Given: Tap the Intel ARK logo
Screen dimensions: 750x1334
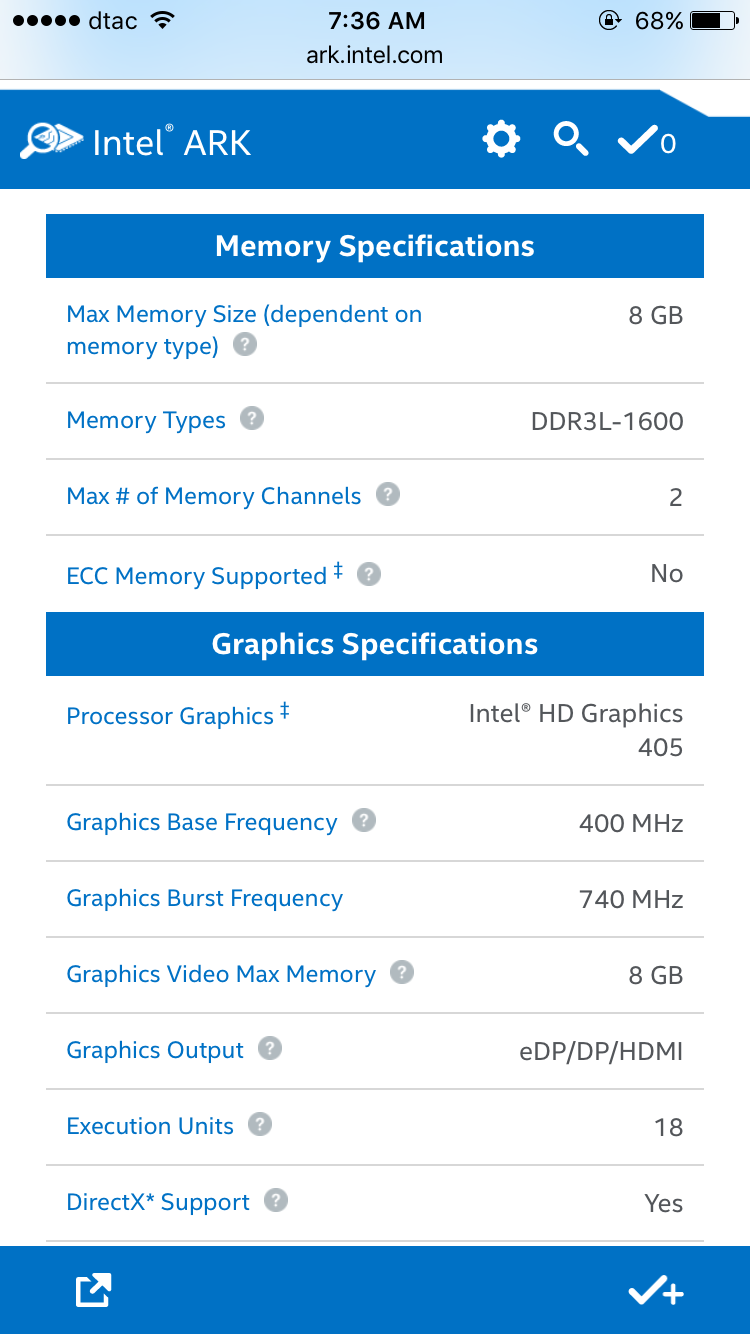Looking at the screenshot, I should coord(136,142).
